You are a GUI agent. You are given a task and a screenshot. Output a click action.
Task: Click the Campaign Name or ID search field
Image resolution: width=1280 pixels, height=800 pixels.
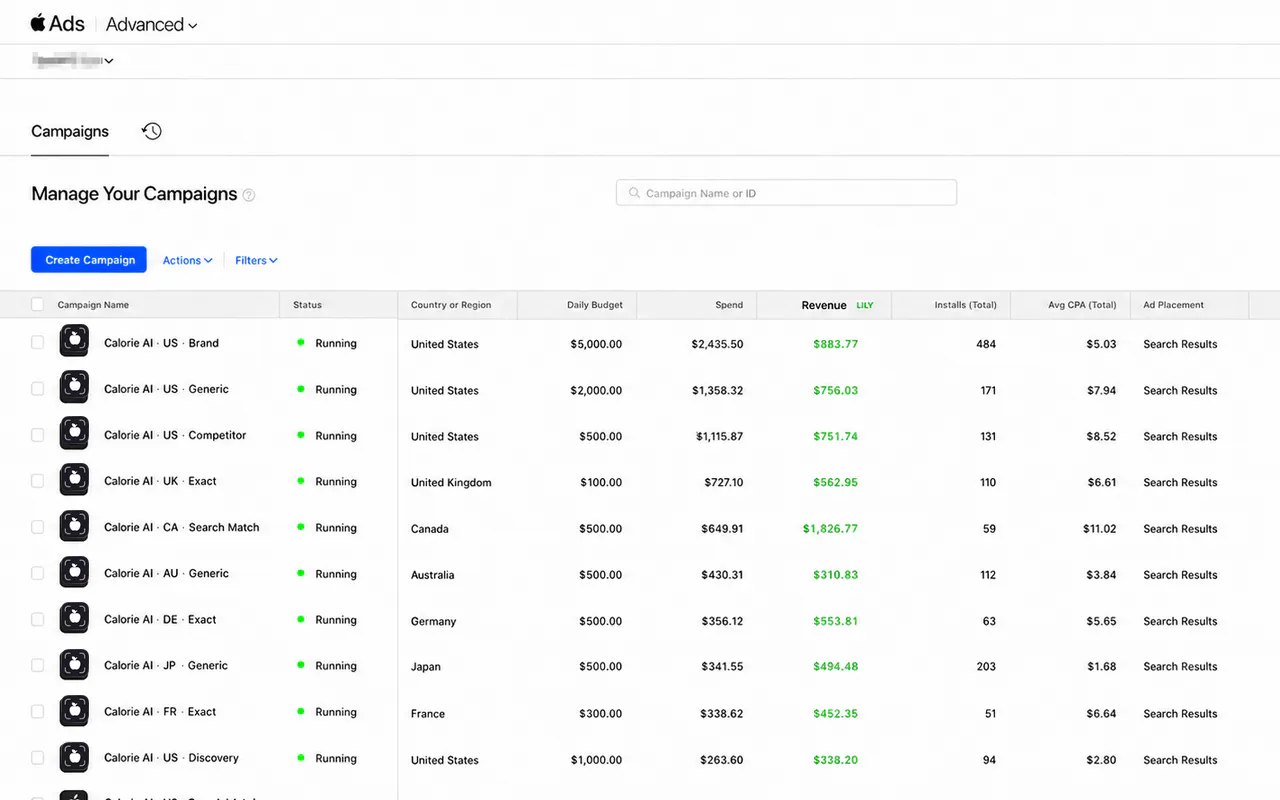(786, 193)
